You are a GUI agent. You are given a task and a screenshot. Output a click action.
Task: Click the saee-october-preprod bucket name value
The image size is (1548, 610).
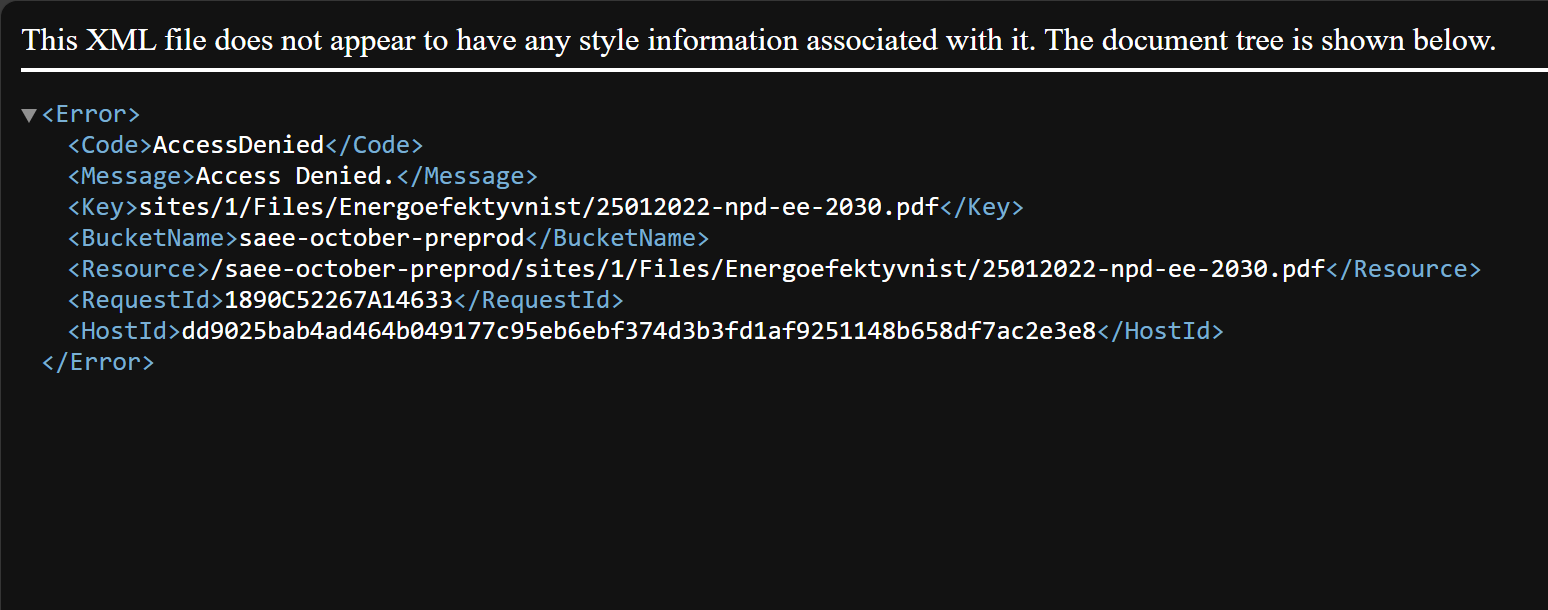pos(382,238)
